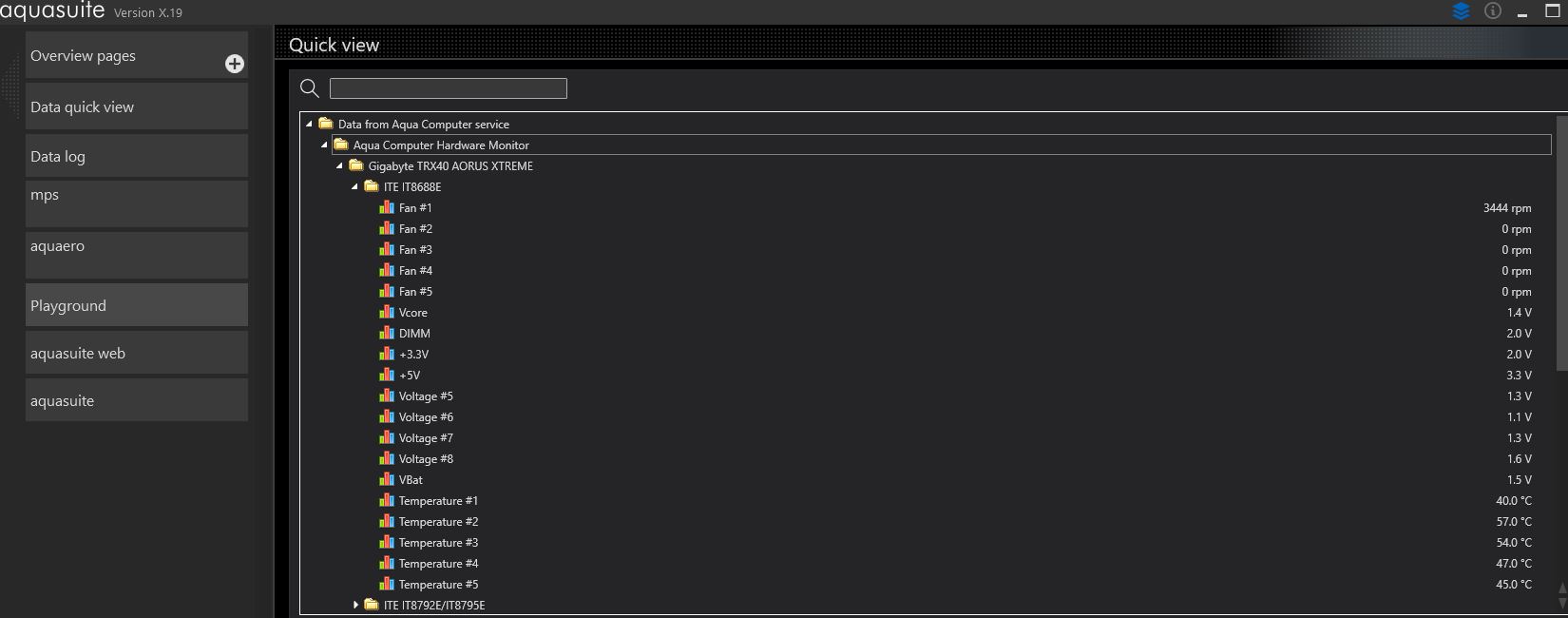1568x618 pixels.
Task: Click the chart icon beside +3.3V
Action: coord(387,354)
